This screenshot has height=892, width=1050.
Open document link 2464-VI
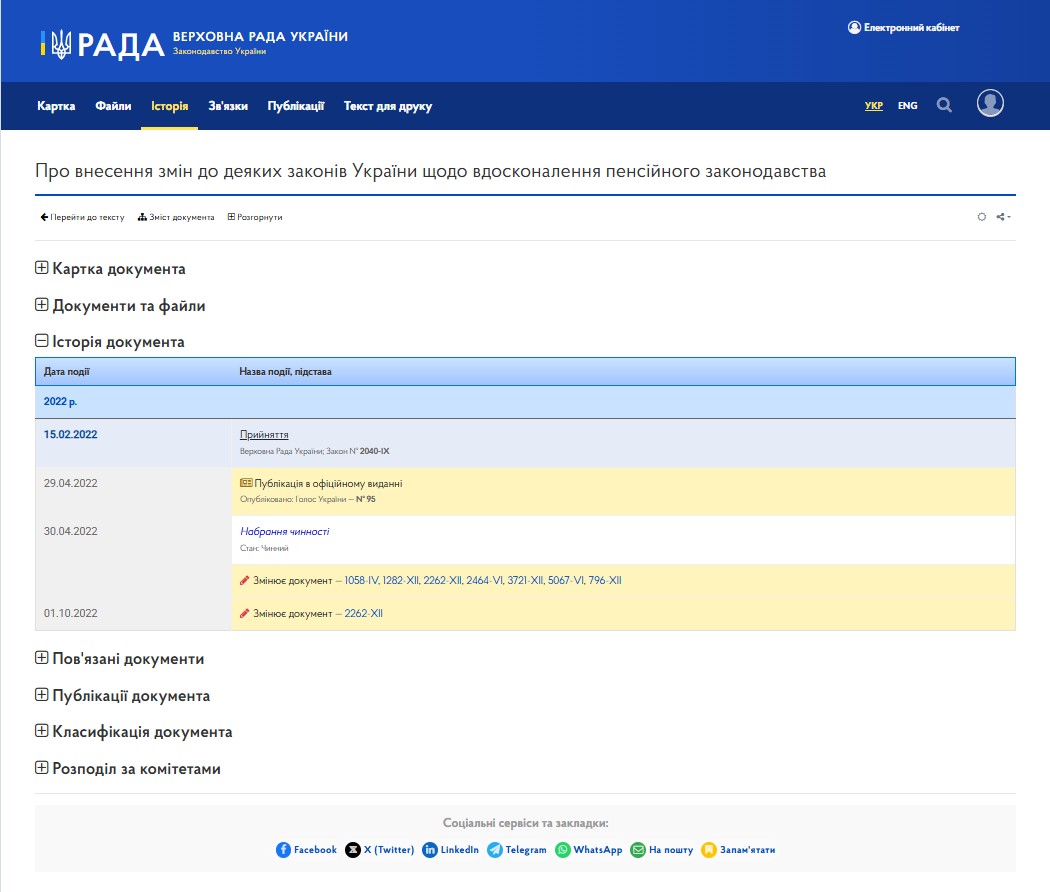[485, 581]
